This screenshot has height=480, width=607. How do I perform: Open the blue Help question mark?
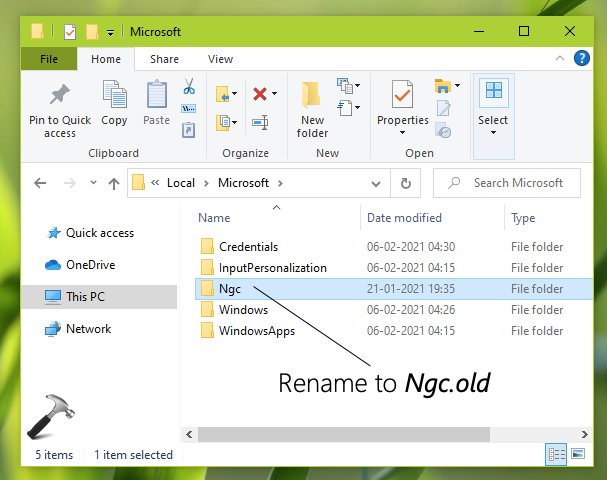coord(581,59)
